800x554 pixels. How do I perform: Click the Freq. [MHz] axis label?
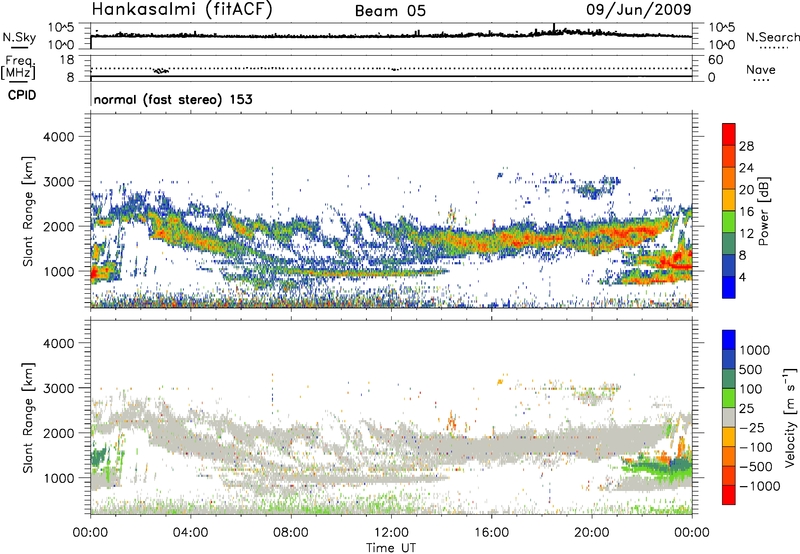coord(18,67)
